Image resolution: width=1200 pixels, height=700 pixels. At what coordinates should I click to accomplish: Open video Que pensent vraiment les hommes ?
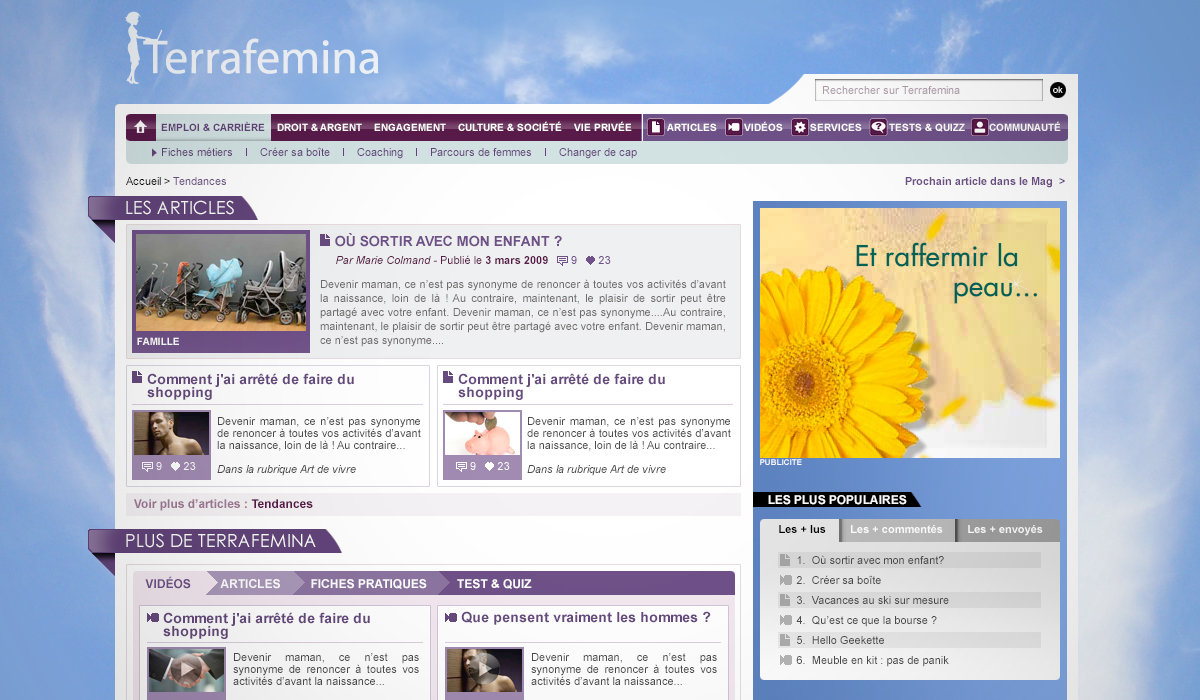[586, 618]
